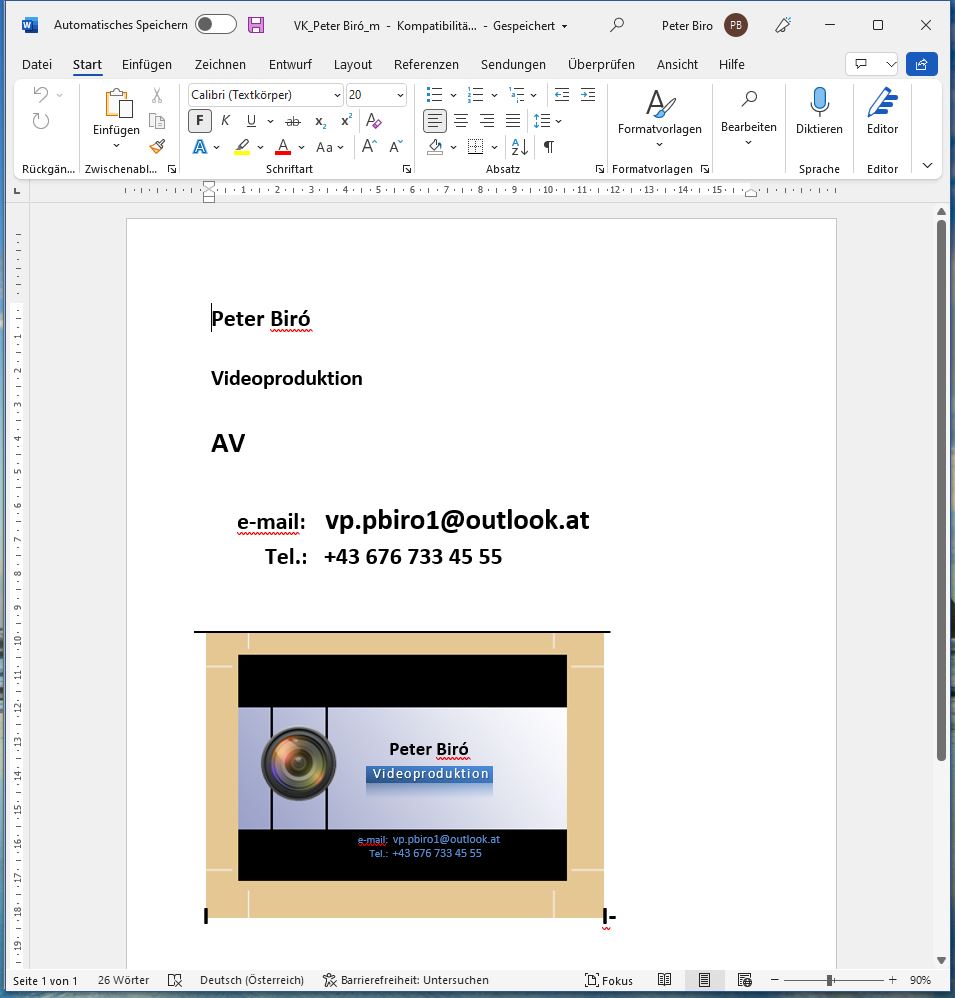The image size is (955, 998).
Task: Open the Referenzen ribbon tab
Action: pyautogui.click(x=426, y=64)
